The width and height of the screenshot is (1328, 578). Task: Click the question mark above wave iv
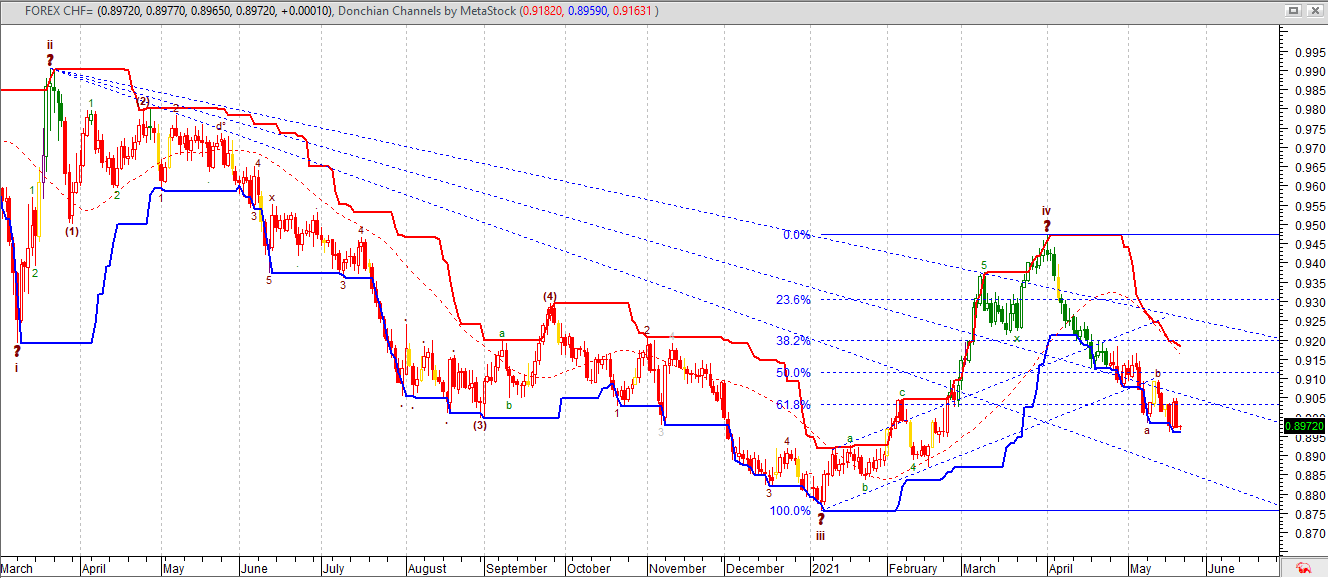1046,225
